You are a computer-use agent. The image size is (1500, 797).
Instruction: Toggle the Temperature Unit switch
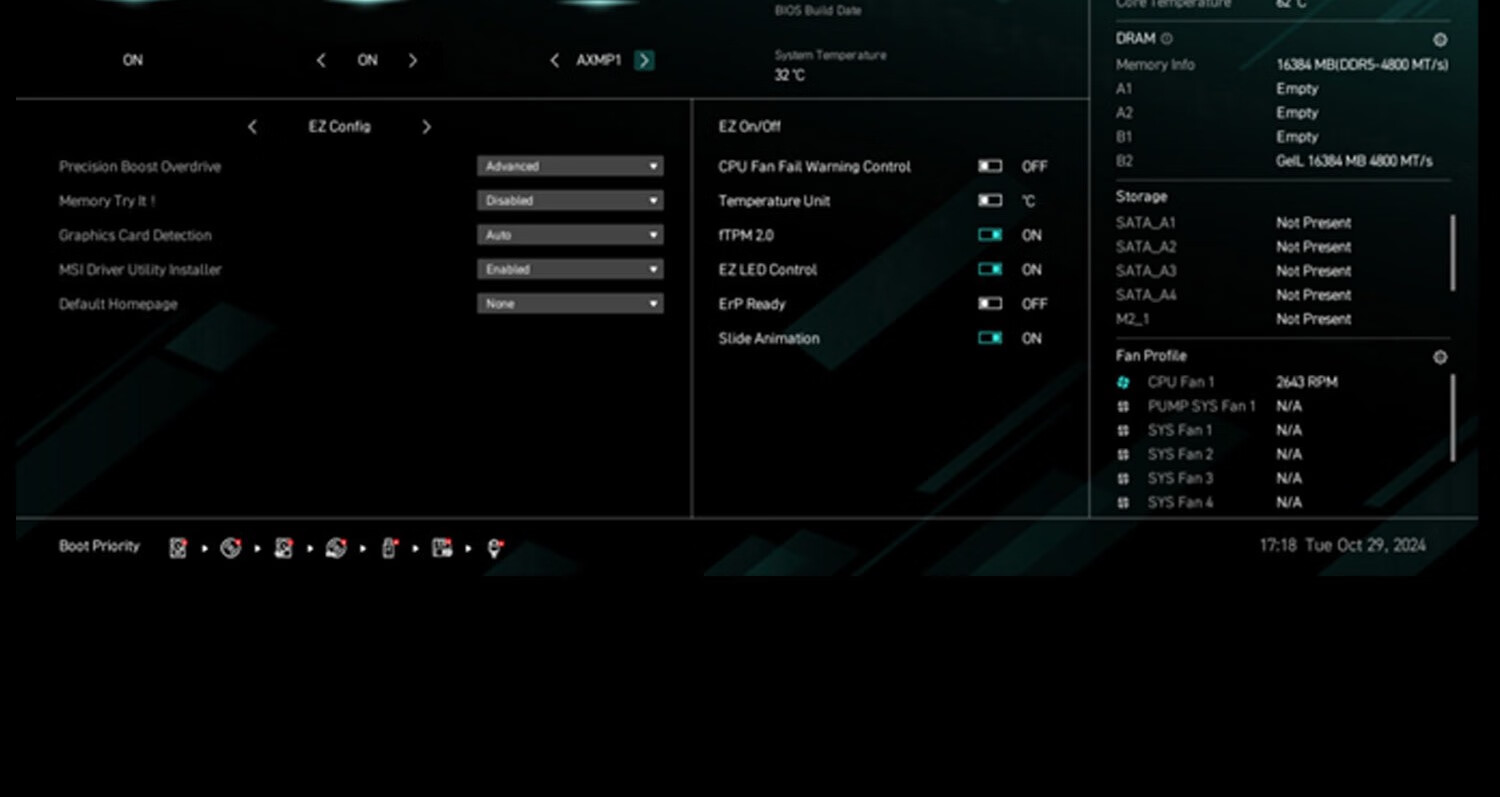point(990,201)
